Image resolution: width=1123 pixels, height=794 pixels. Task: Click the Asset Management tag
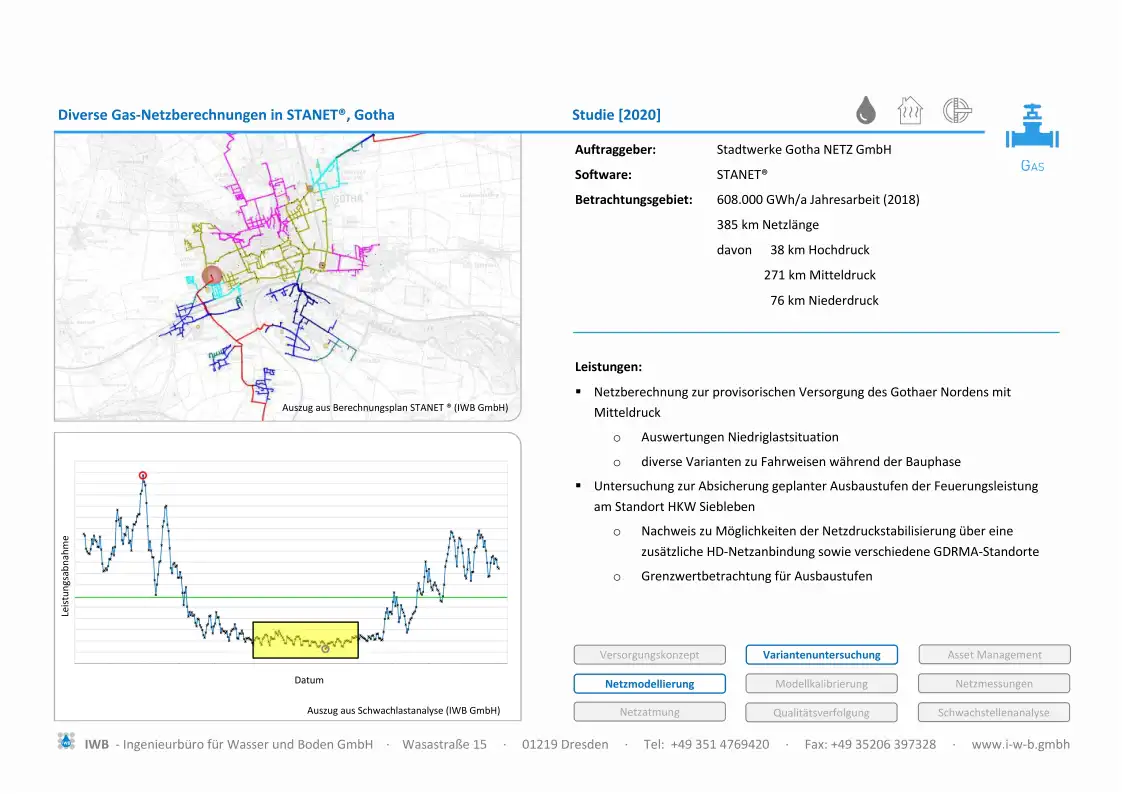click(x=994, y=655)
